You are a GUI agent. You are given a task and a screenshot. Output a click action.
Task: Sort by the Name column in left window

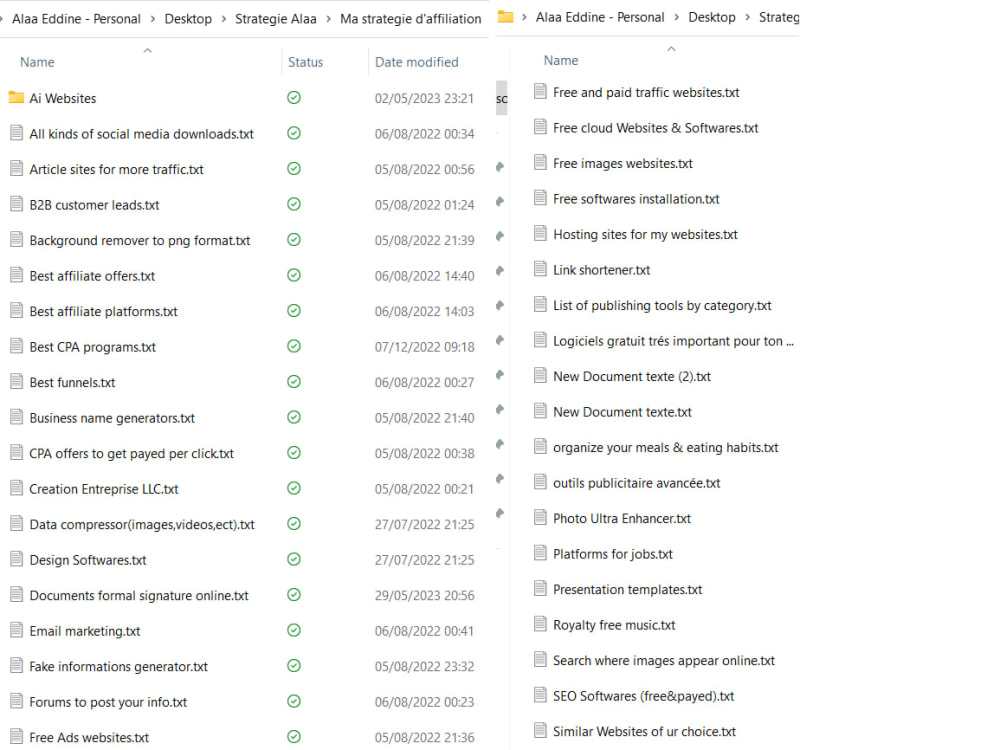(37, 62)
